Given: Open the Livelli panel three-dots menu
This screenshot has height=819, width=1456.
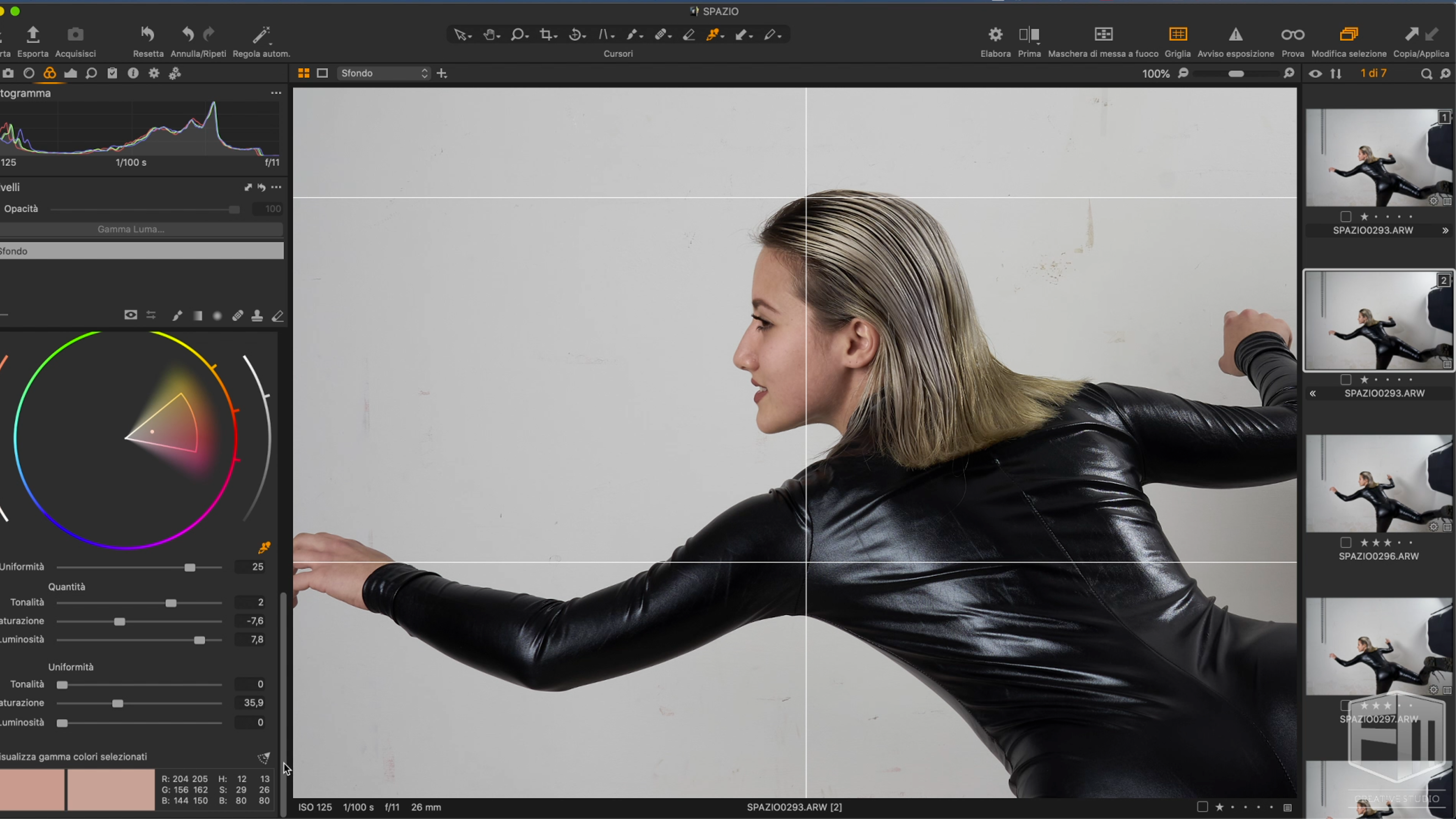Looking at the screenshot, I should pos(276,187).
